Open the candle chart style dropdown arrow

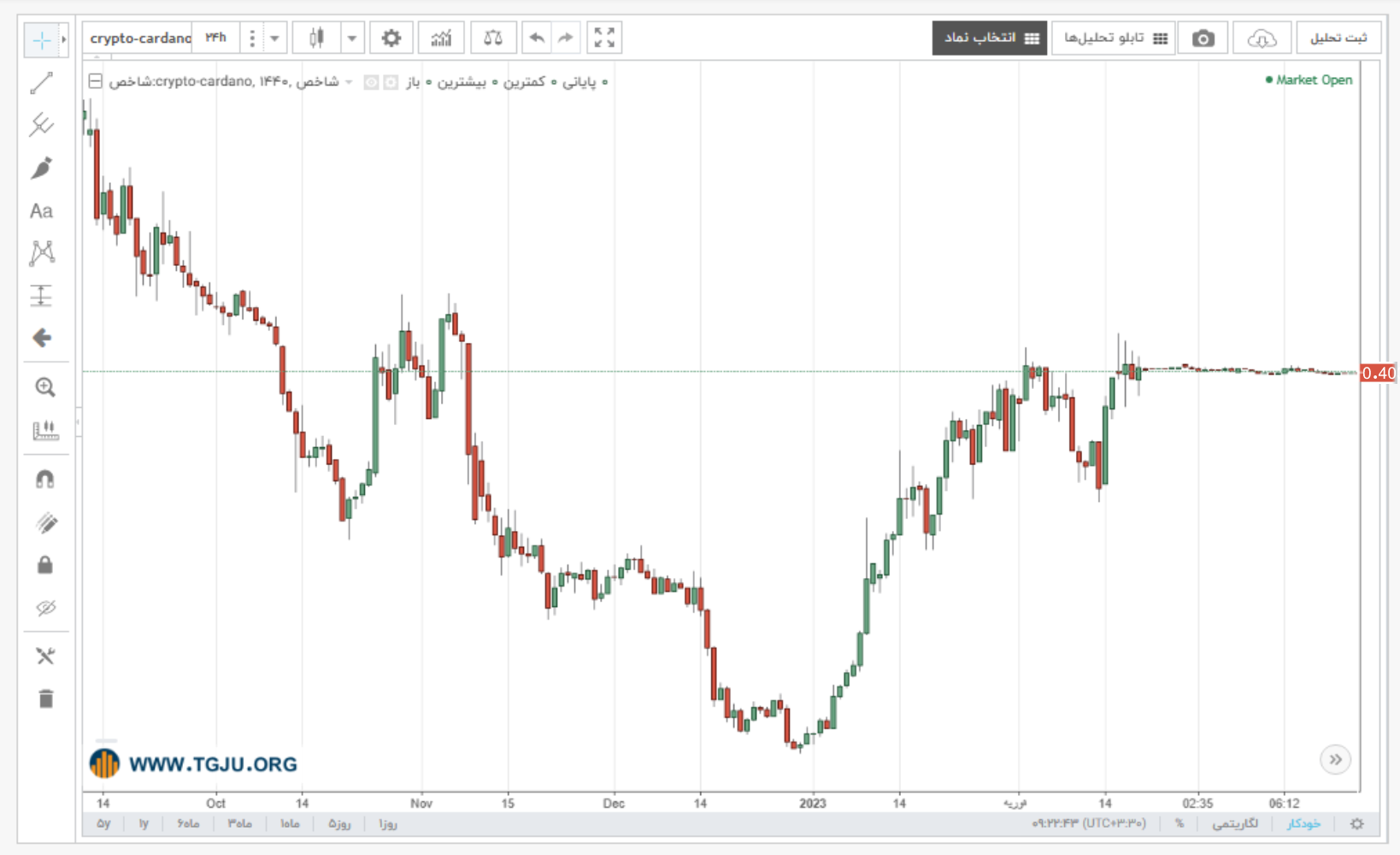351,38
